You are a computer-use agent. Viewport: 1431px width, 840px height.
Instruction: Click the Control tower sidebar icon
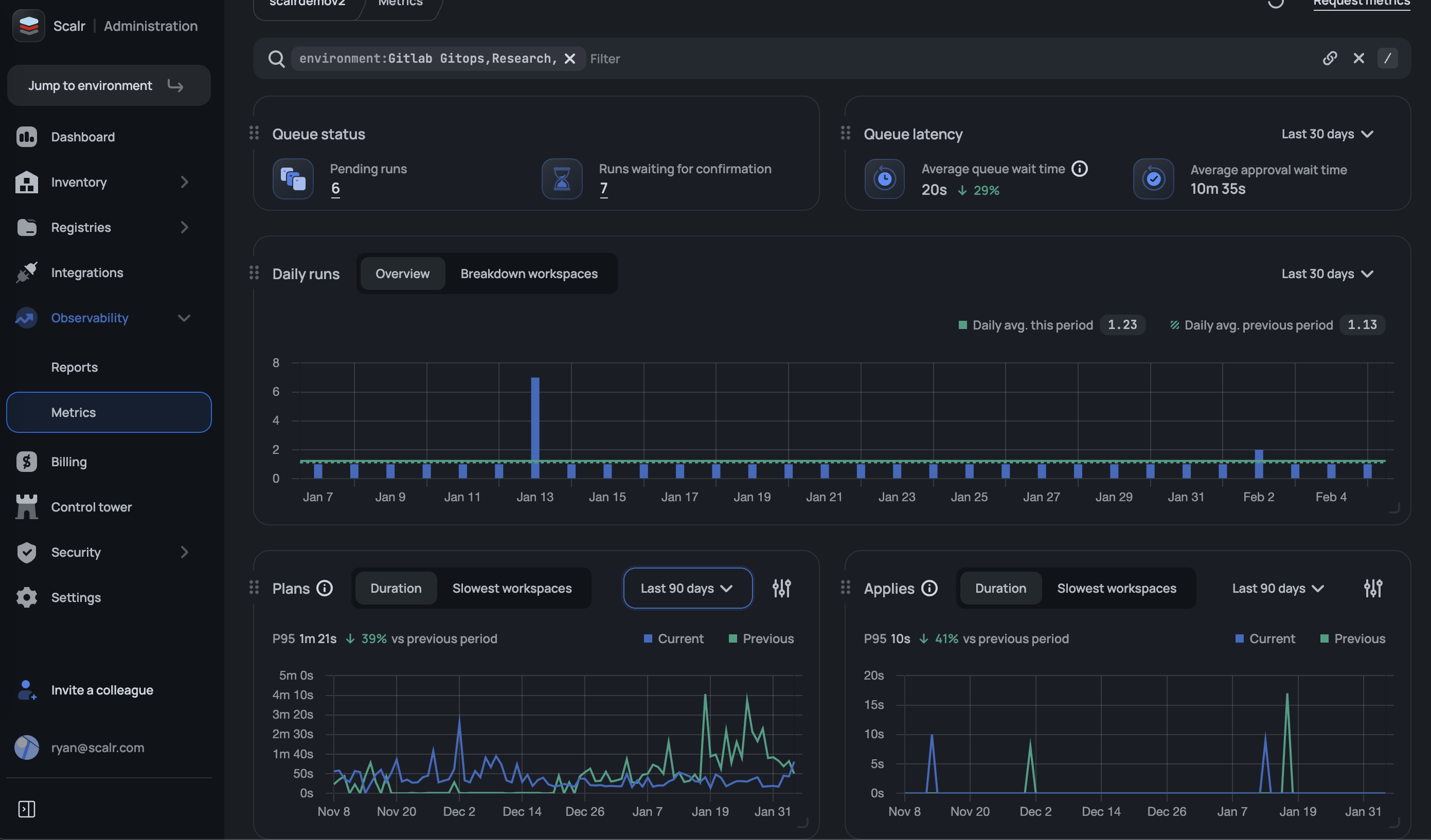click(x=27, y=507)
